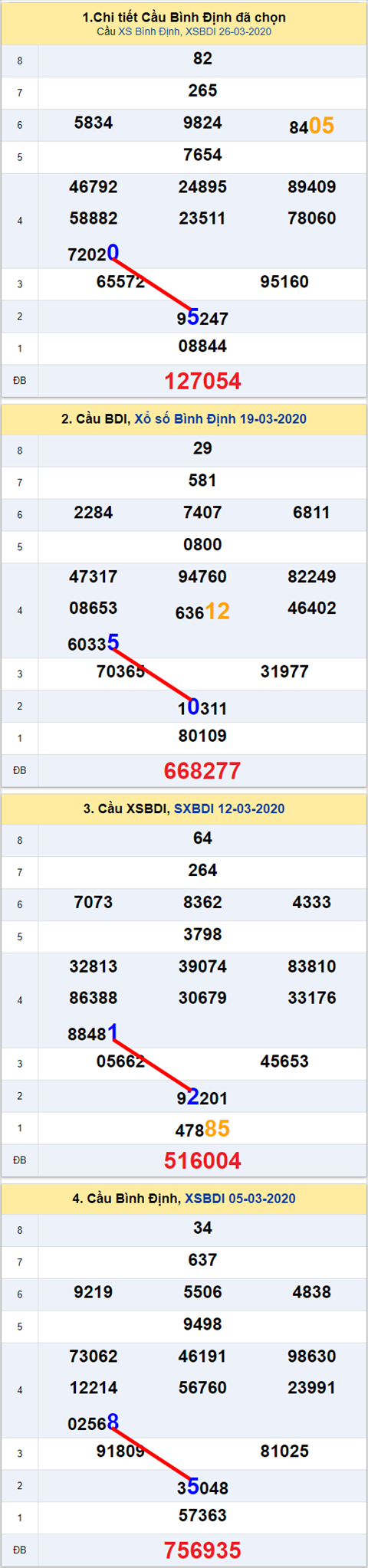
Task: Click second prize number 92201
Action: coord(202,1097)
